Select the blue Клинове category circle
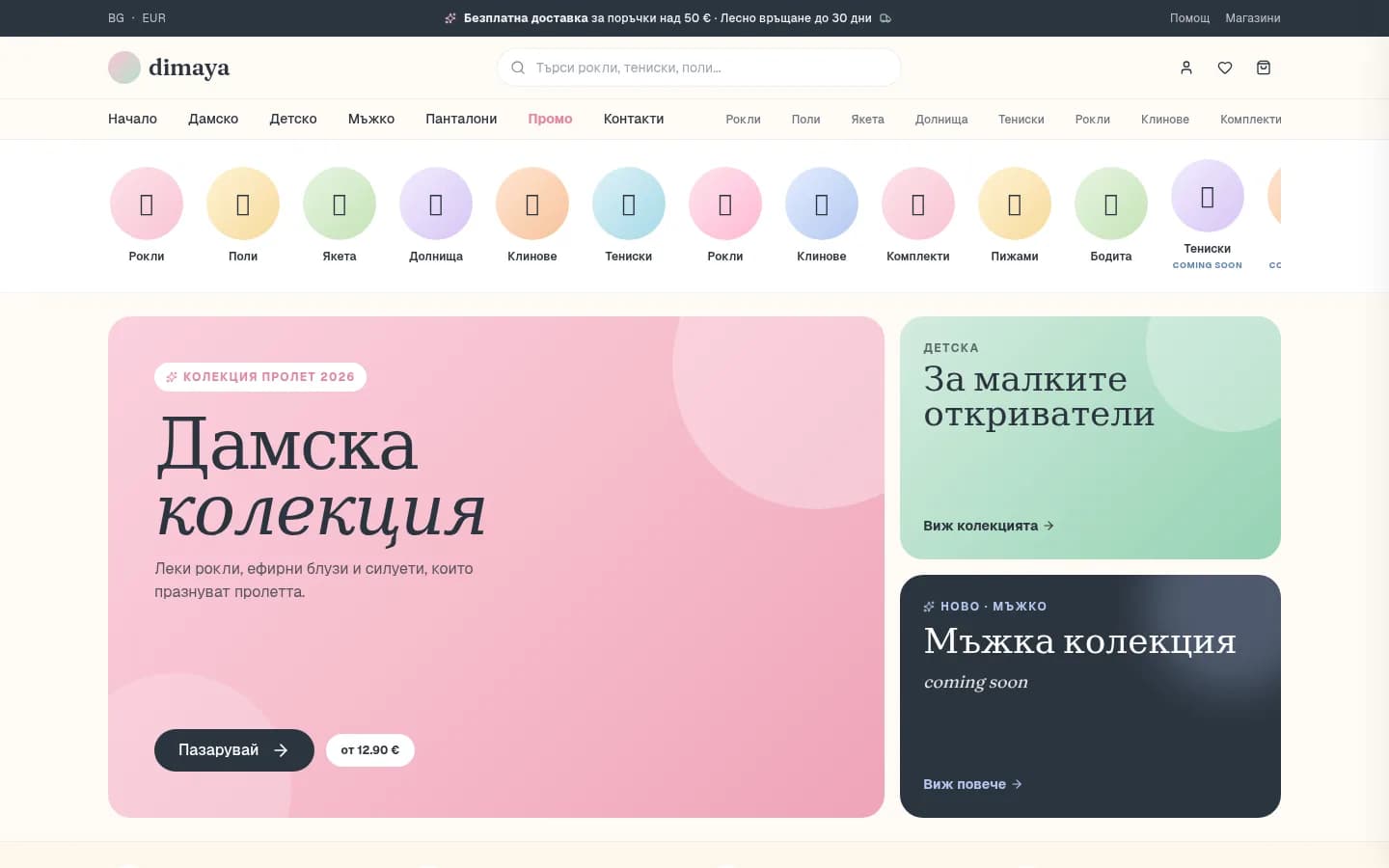Screen dimensions: 1389x868 [822, 203]
